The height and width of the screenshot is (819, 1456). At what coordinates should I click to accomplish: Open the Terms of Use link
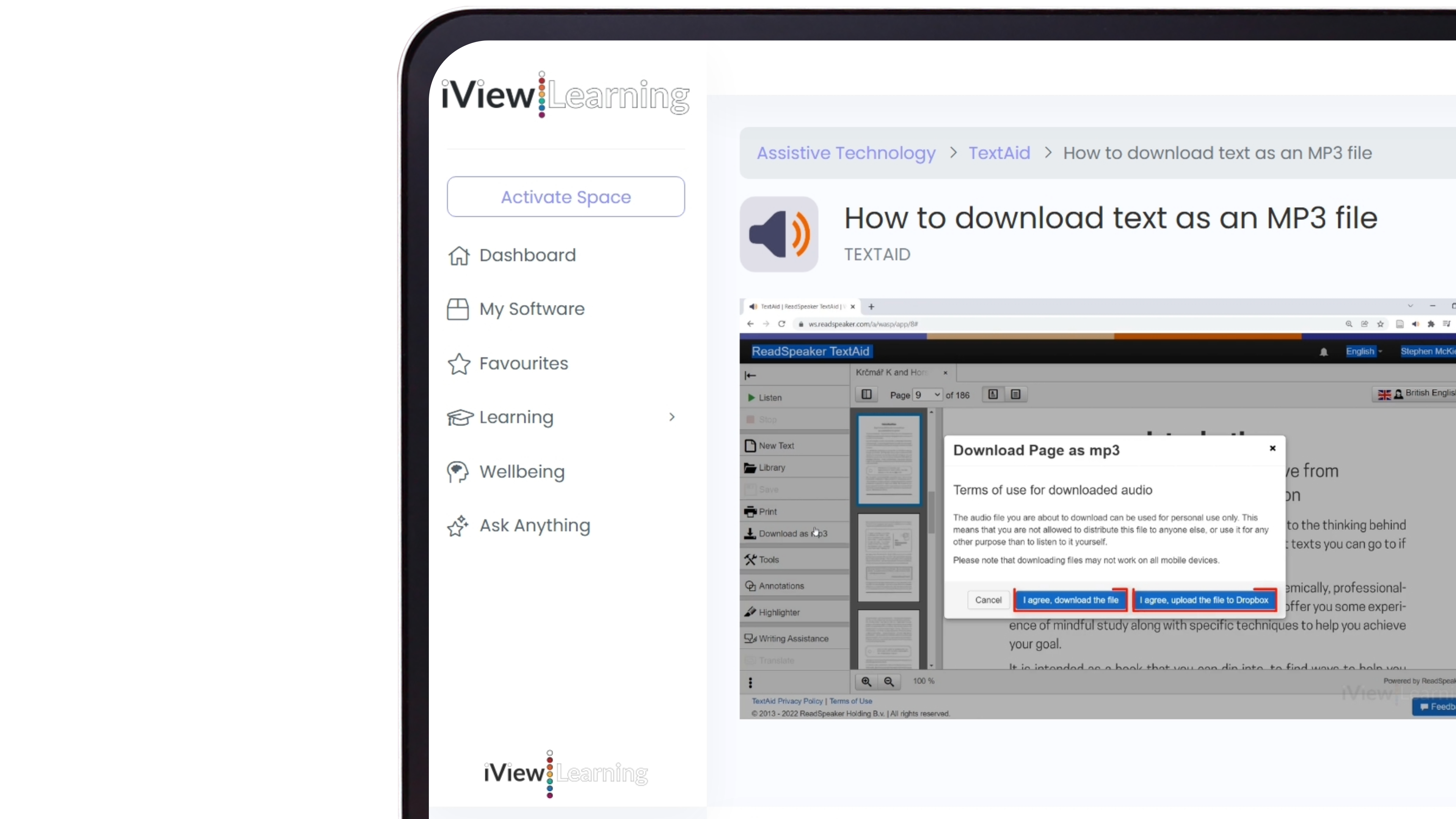coord(850,701)
